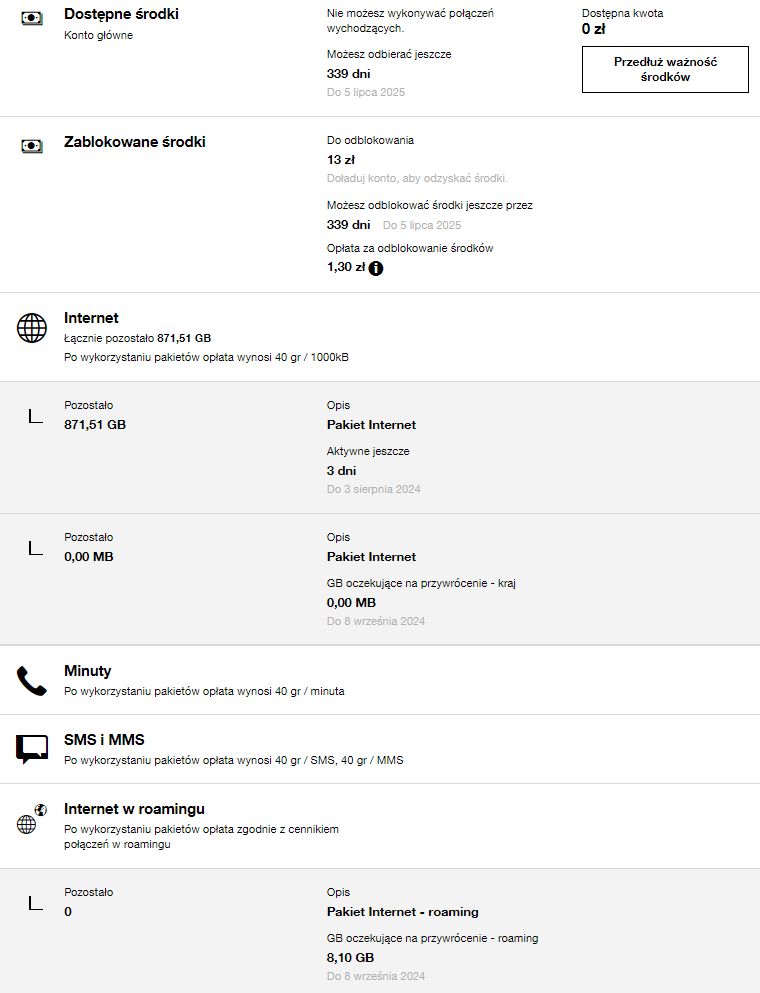The image size is (760, 993).
Task: Click the Internet section heading
Action: click(x=91, y=318)
